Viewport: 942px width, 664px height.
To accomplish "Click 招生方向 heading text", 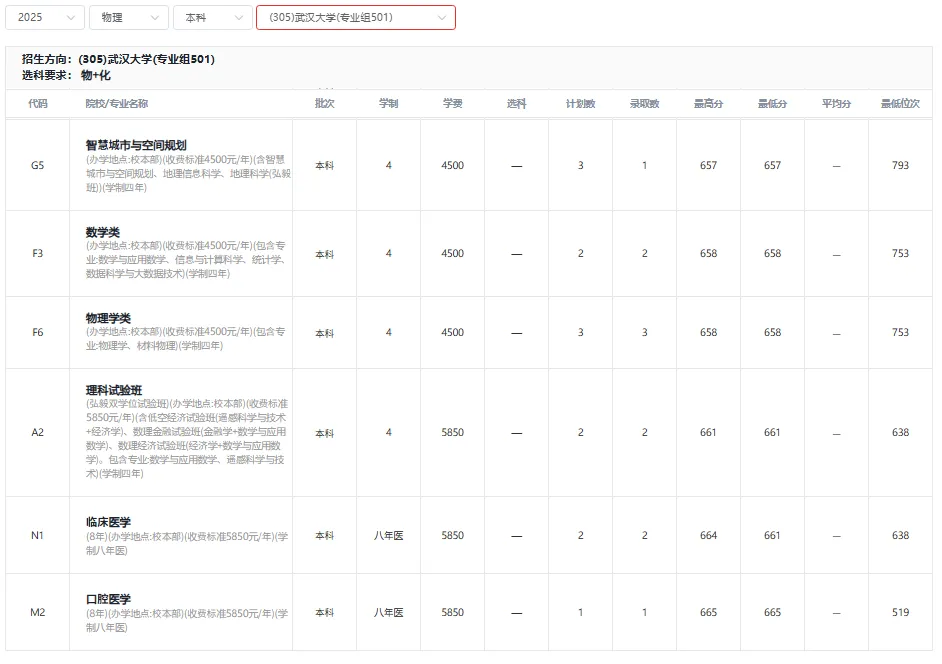I will pos(118,59).
